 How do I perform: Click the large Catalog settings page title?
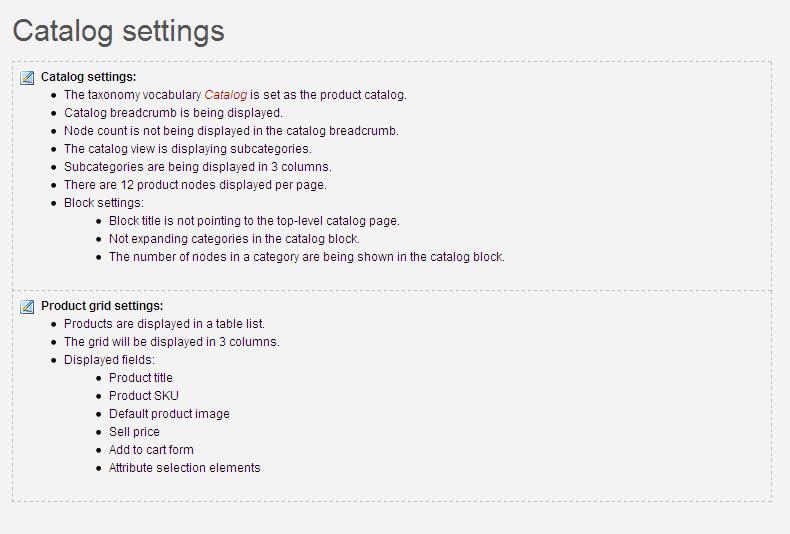(118, 31)
